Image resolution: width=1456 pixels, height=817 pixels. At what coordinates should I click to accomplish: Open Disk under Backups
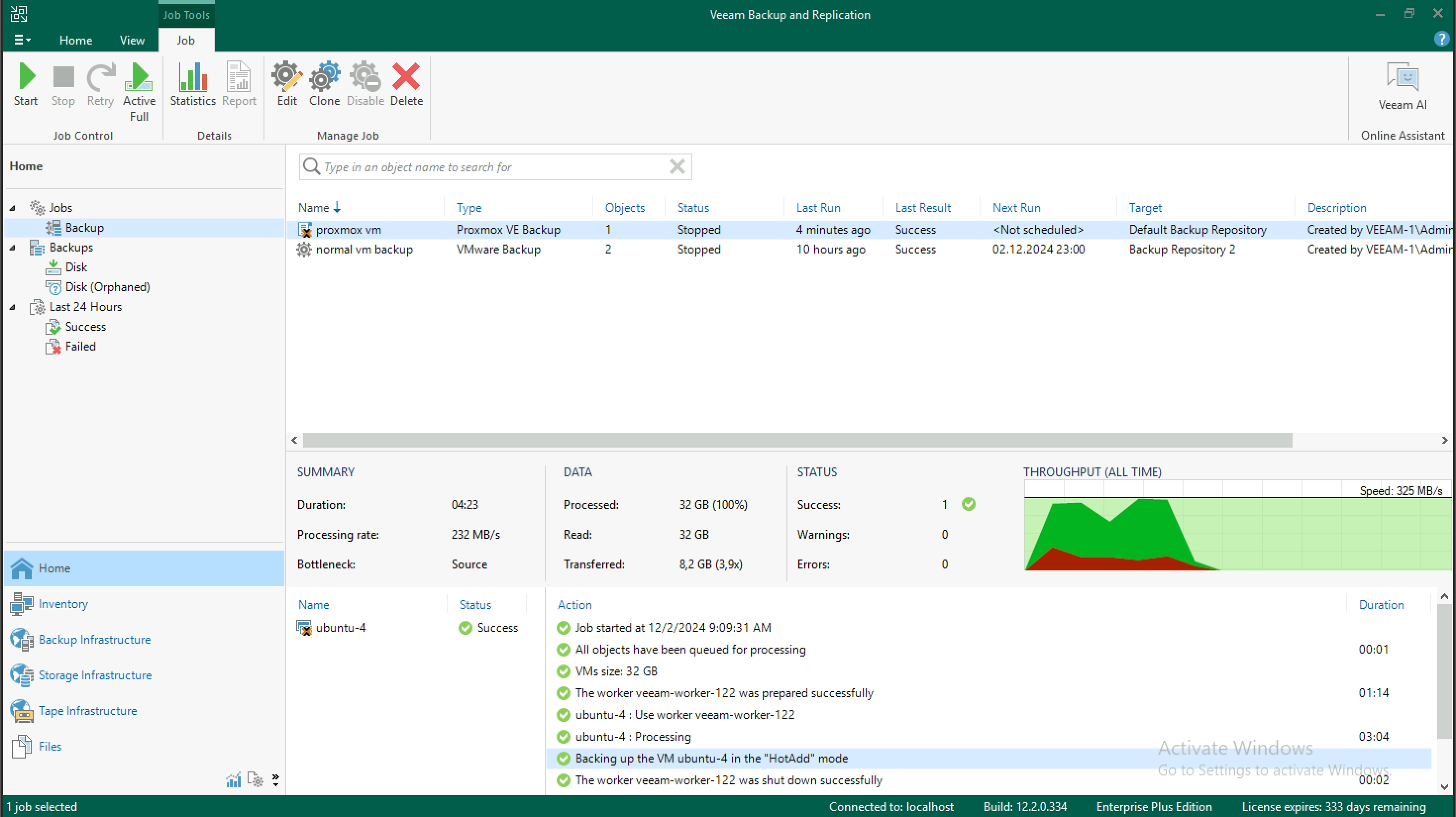76,267
